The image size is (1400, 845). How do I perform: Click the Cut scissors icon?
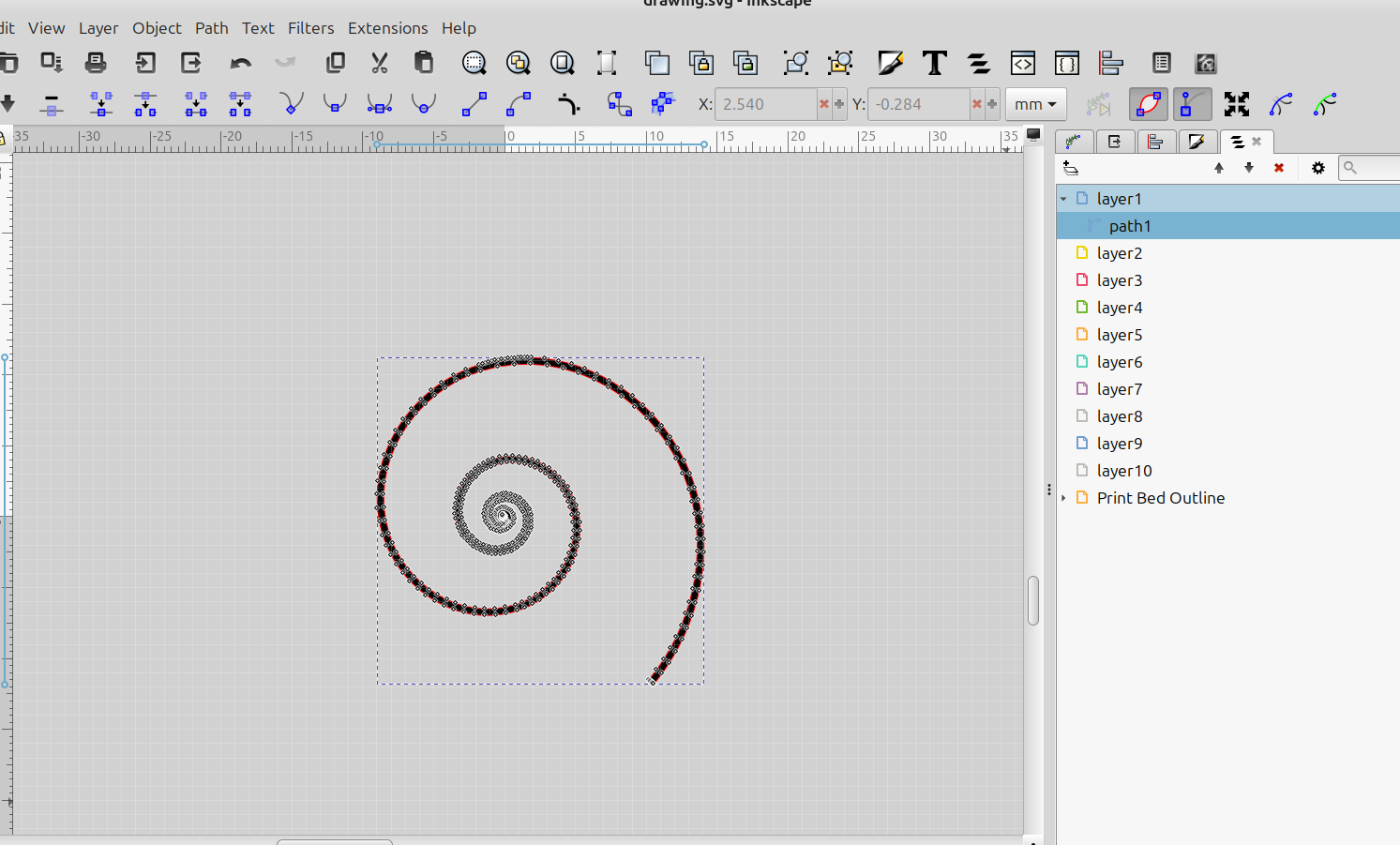tap(379, 63)
